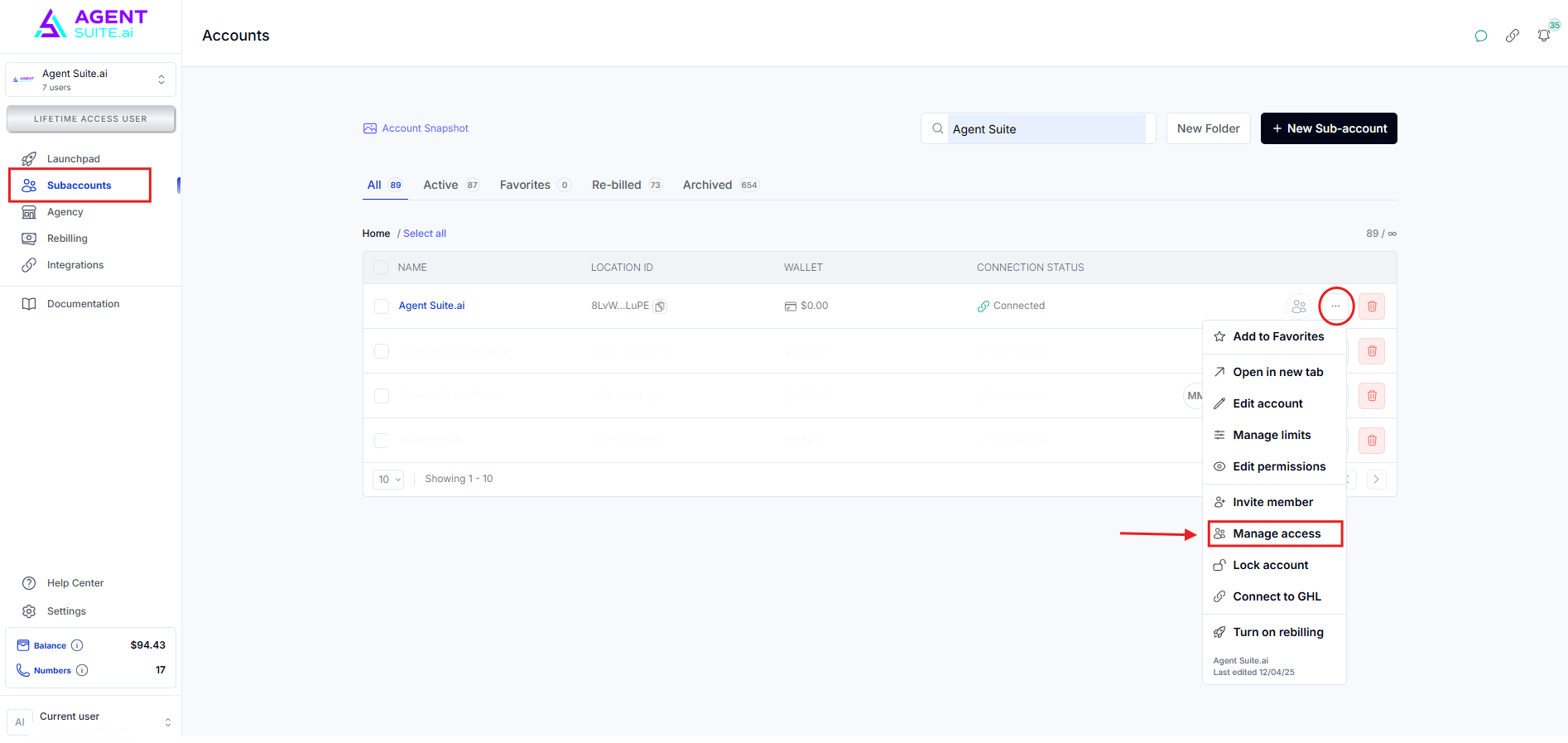Click wallet icon beside $0.00

pos(791,306)
